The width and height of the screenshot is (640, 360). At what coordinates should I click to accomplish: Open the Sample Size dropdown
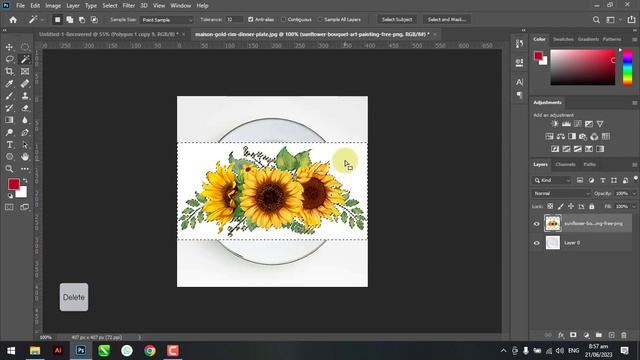(x=166, y=20)
